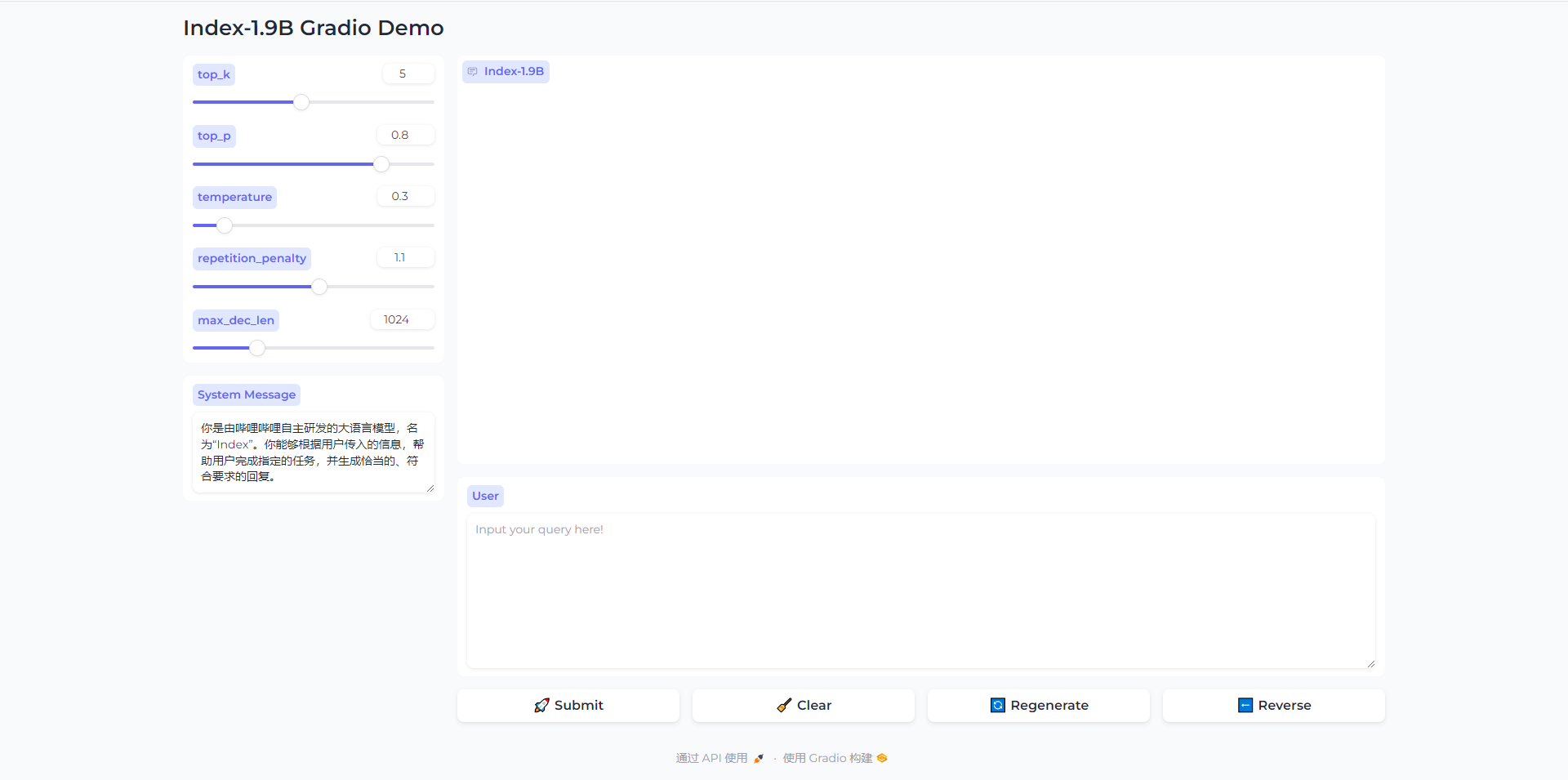Click the refresh icon on Regenerate
The width and height of the screenshot is (1568, 780).
click(998, 705)
